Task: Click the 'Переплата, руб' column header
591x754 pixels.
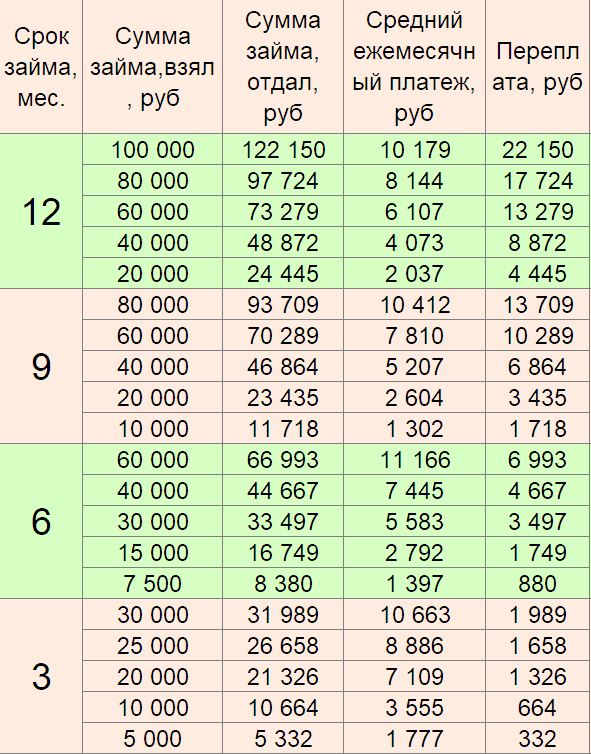Action: click(538, 66)
